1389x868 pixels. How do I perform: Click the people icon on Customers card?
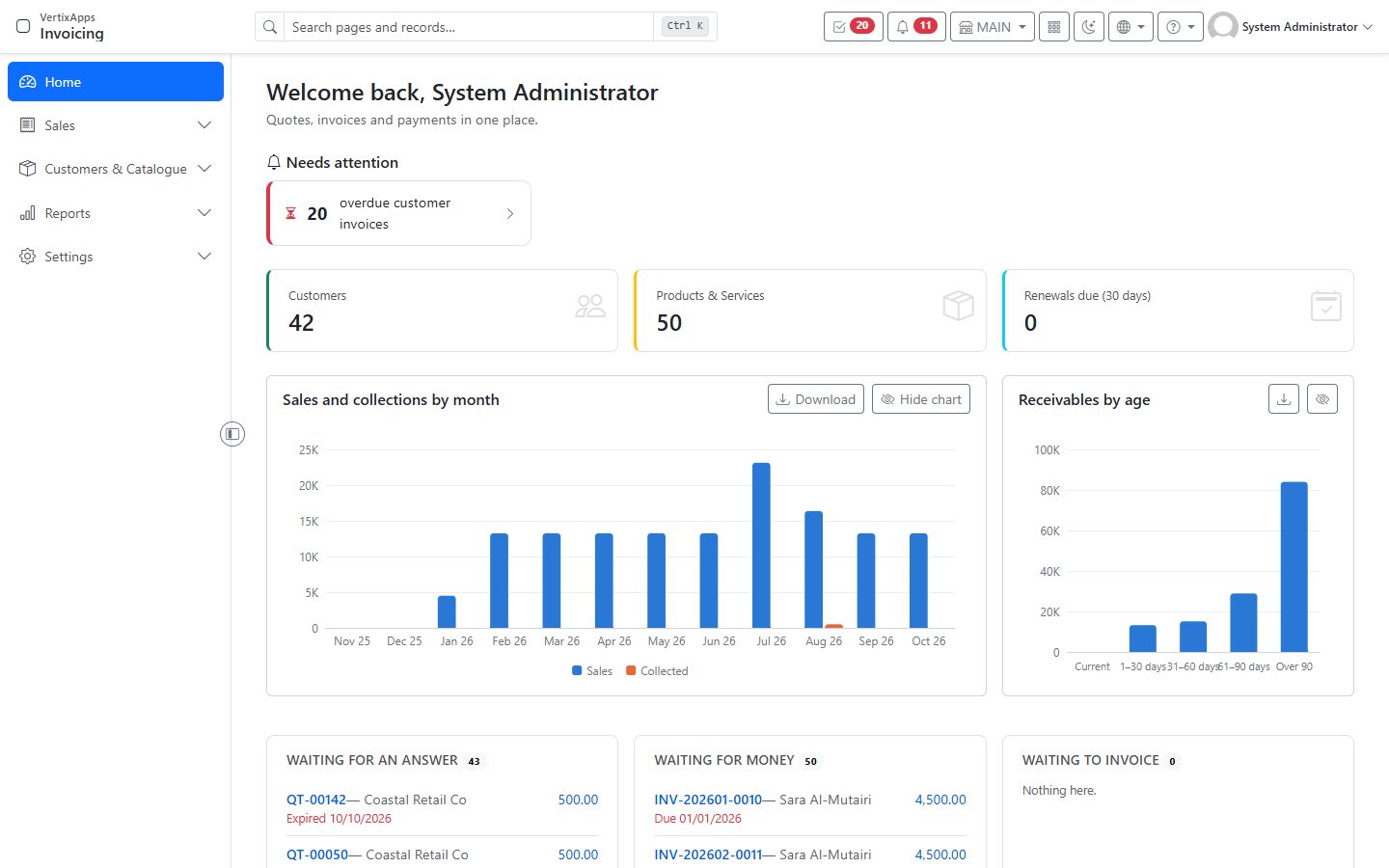pyautogui.click(x=590, y=307)
